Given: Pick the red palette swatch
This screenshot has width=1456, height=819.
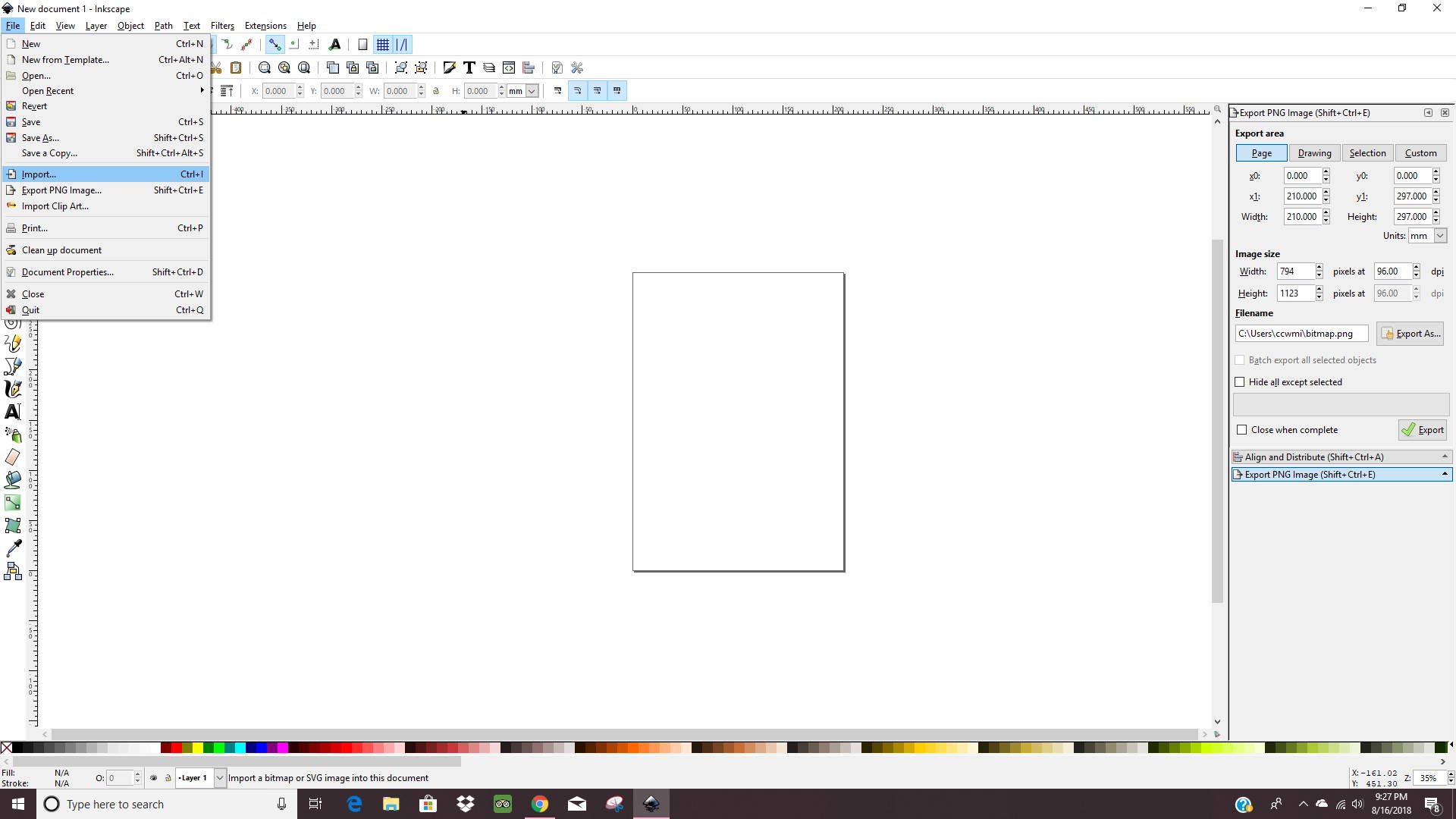Looking at the screenshot, I should tap(176, 748).
